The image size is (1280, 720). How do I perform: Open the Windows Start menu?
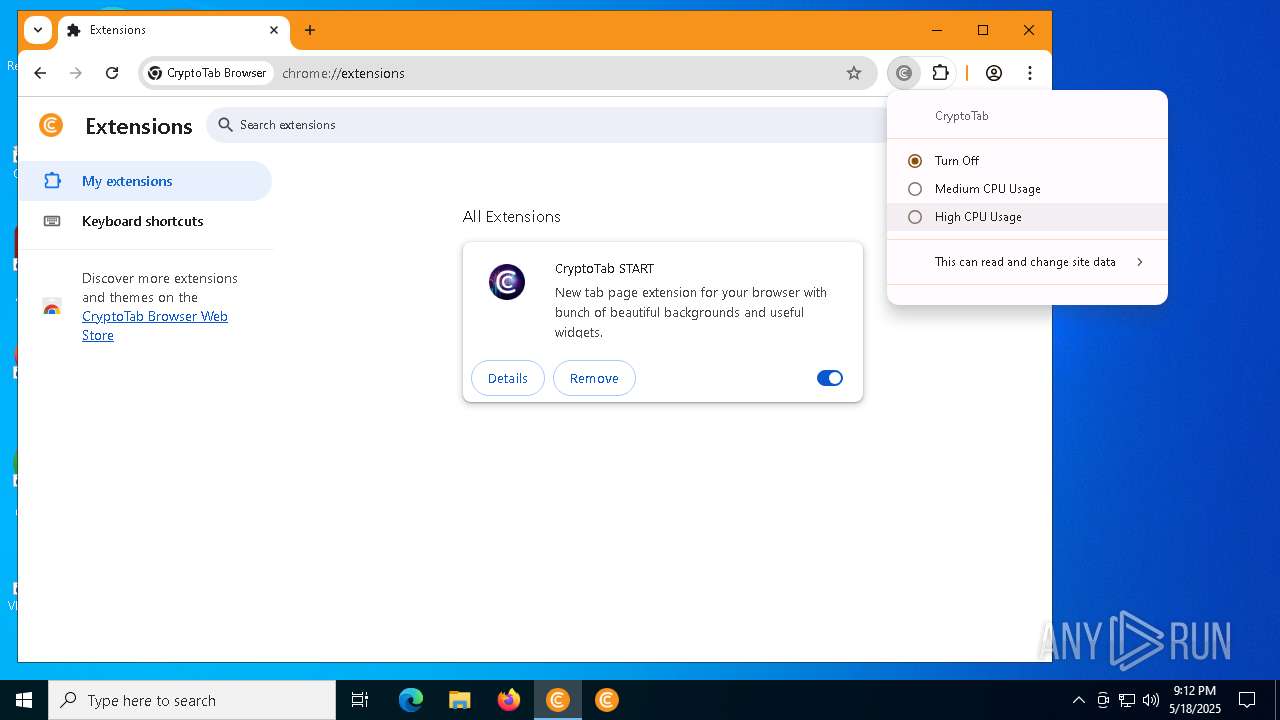click(24, 700)
